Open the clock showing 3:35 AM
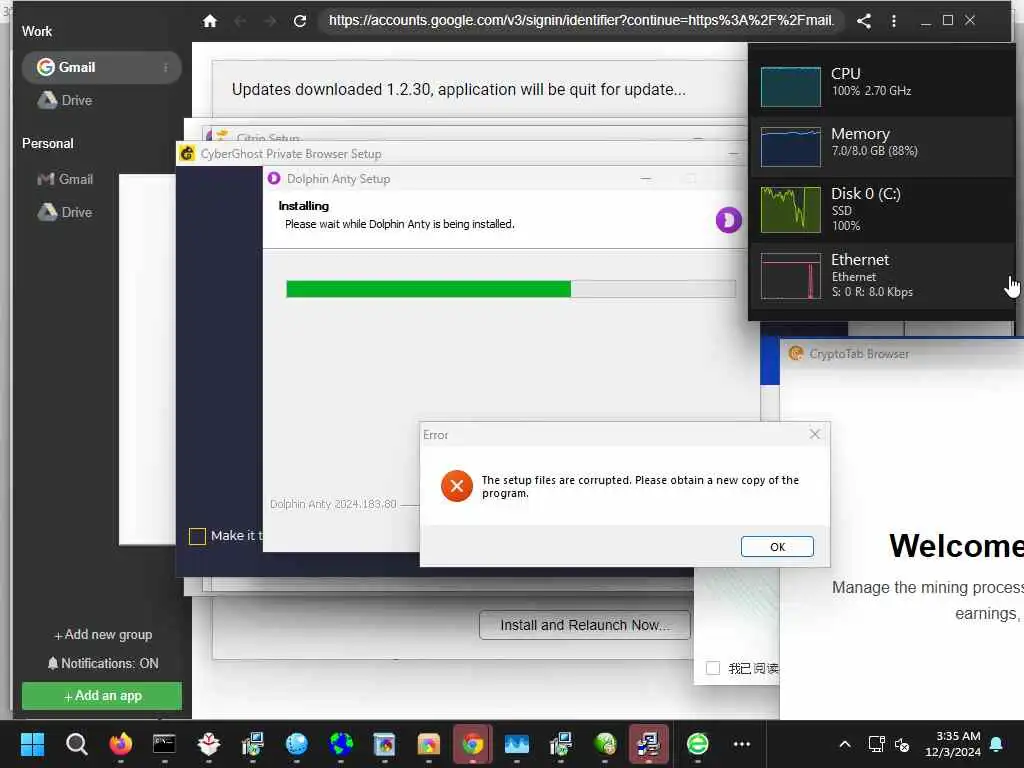 tap(953, 744)
